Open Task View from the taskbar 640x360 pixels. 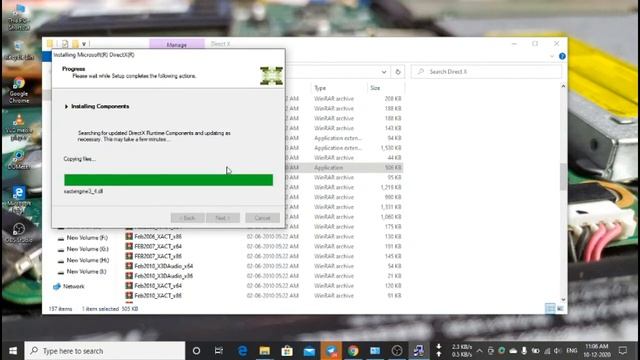point(219,351)
